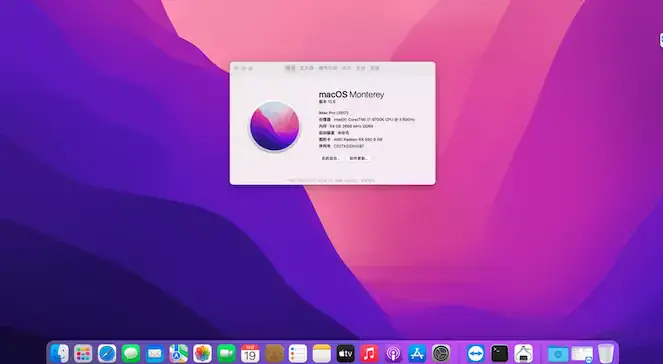
Task: Open the Photos app in the Dock
Action: point(203,353)
